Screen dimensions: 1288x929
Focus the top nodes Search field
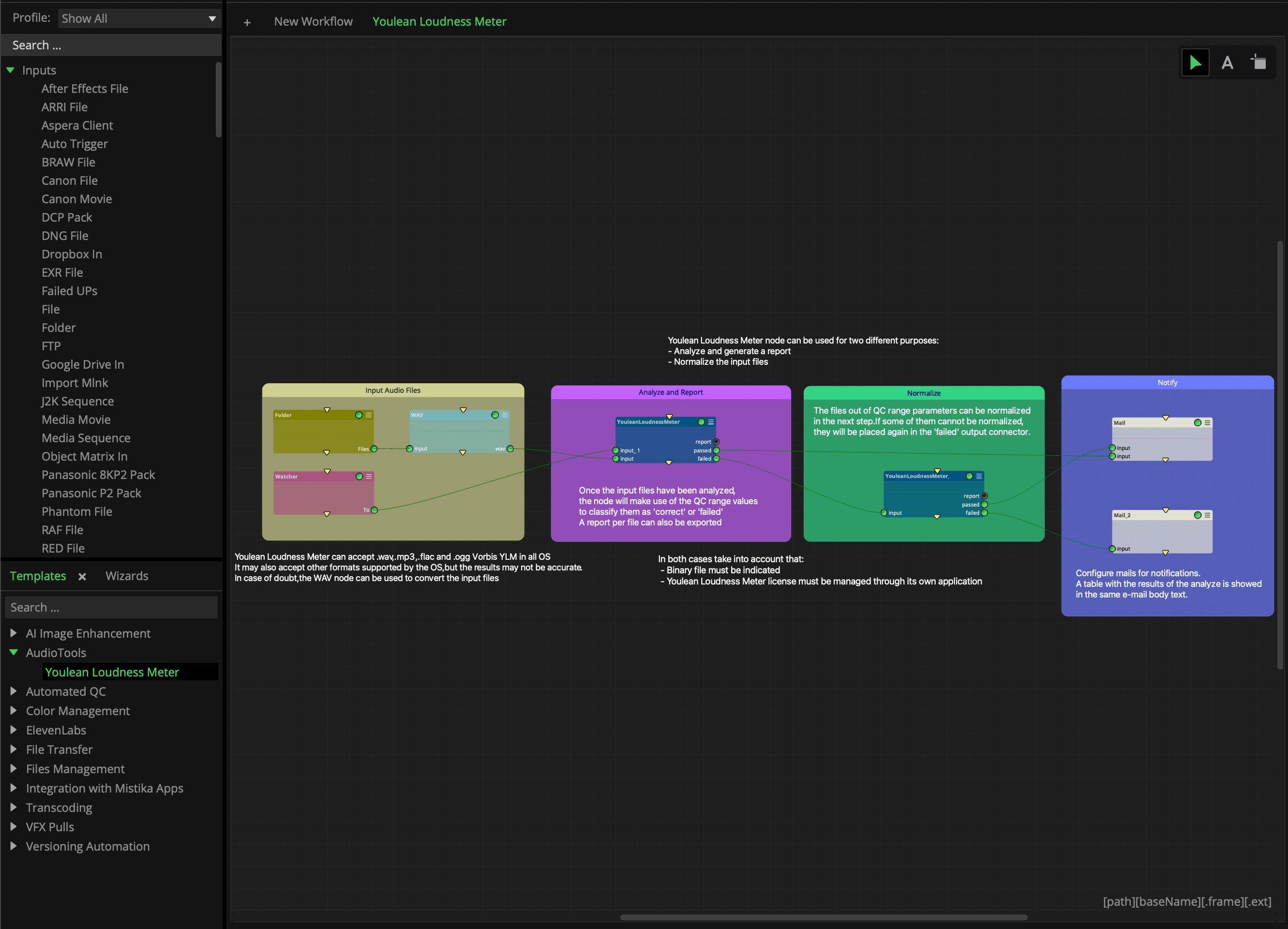111,45
